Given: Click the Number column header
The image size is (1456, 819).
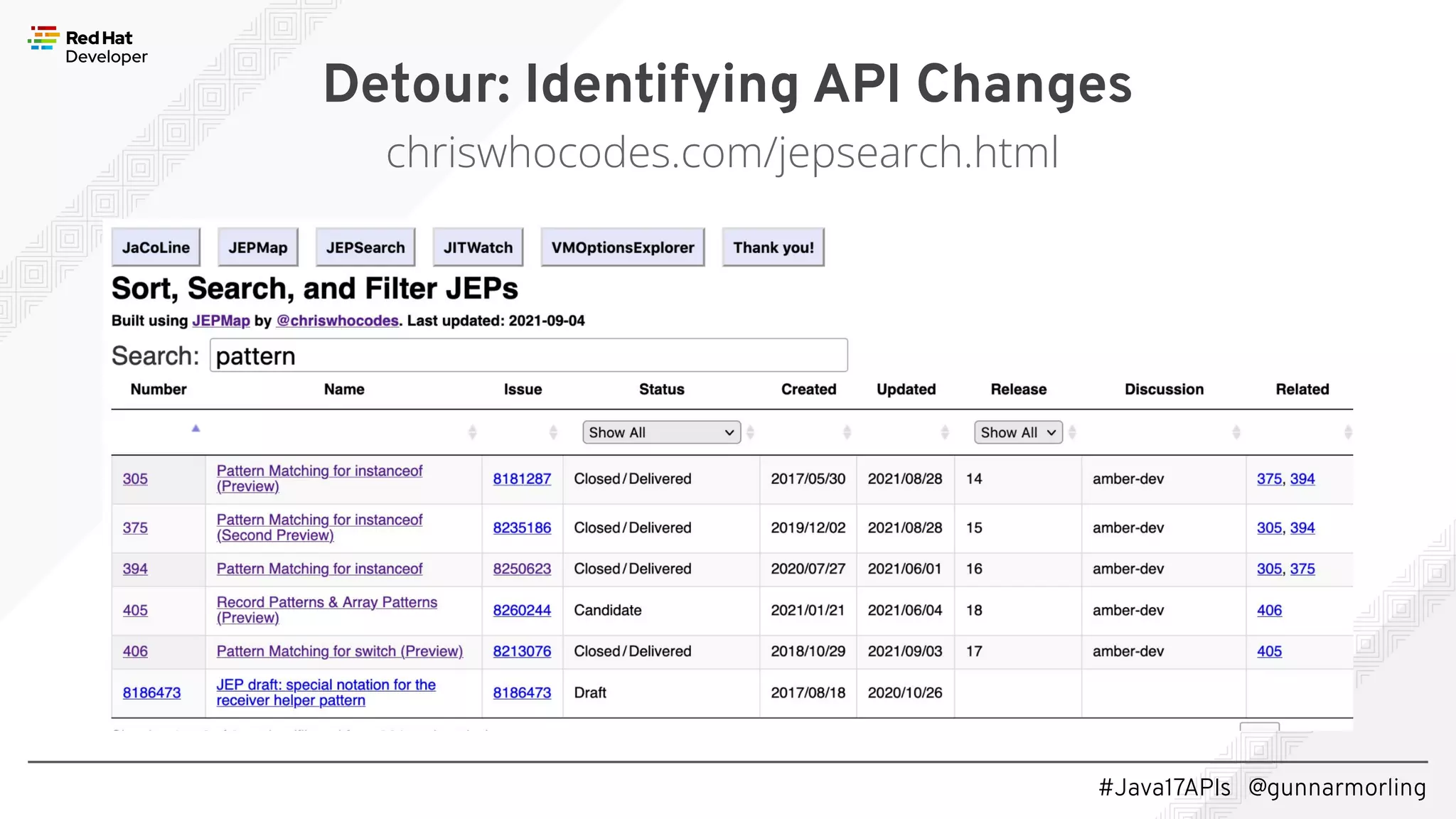Looking at the screenshot, I should (x=159, y=390).
